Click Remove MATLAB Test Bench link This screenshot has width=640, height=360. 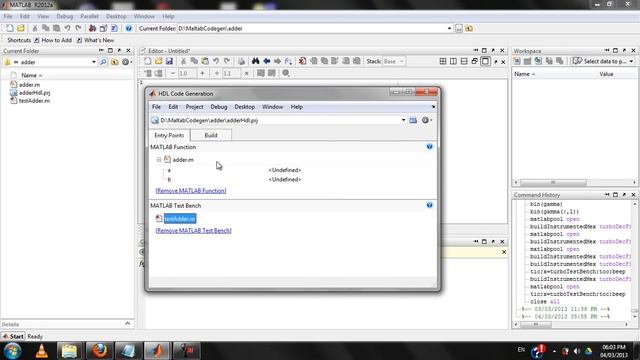click(193, 231)
